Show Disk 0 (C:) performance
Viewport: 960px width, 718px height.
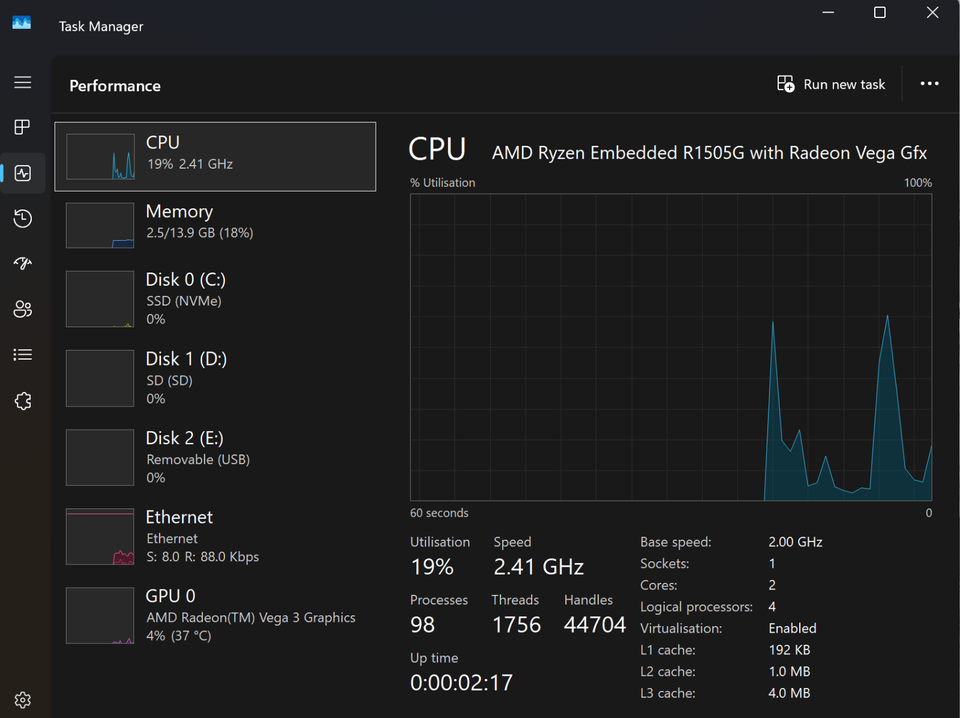pyautogui.click(x=215, y=298)
